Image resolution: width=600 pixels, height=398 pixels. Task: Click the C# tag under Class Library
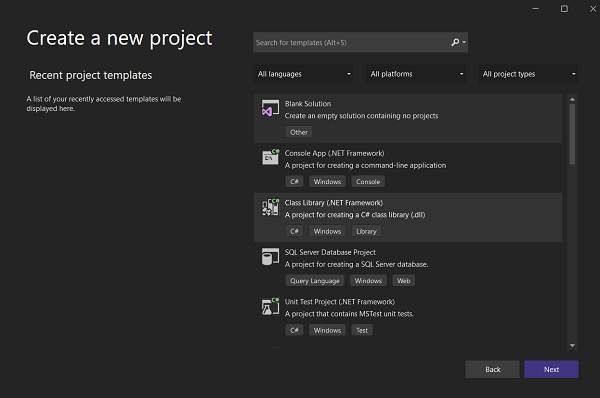click(x=294, y=231)
